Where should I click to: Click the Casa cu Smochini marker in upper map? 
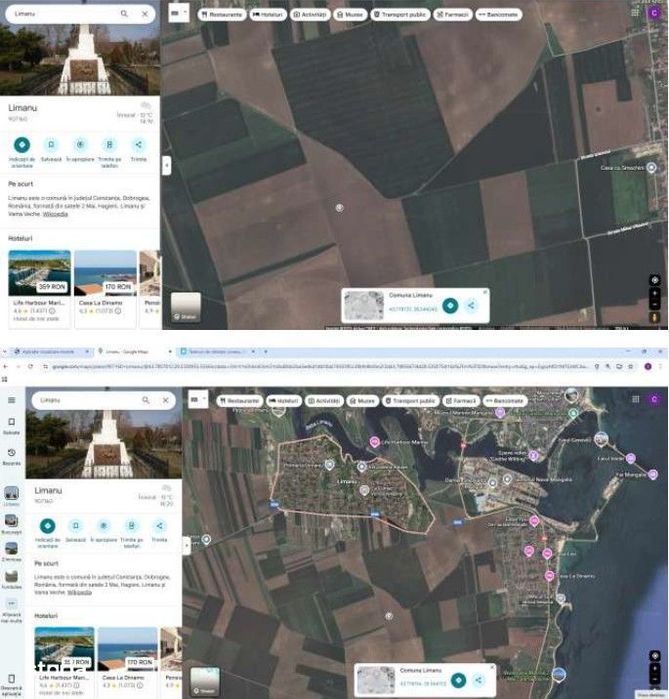click(x=652, y=168)
